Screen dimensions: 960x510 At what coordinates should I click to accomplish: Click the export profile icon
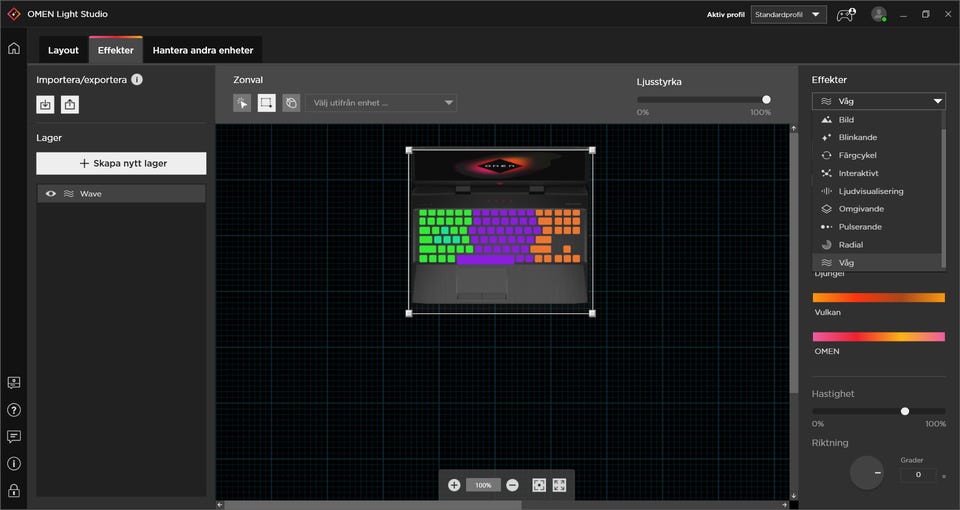pyautogui.click(x=70, y=105)
